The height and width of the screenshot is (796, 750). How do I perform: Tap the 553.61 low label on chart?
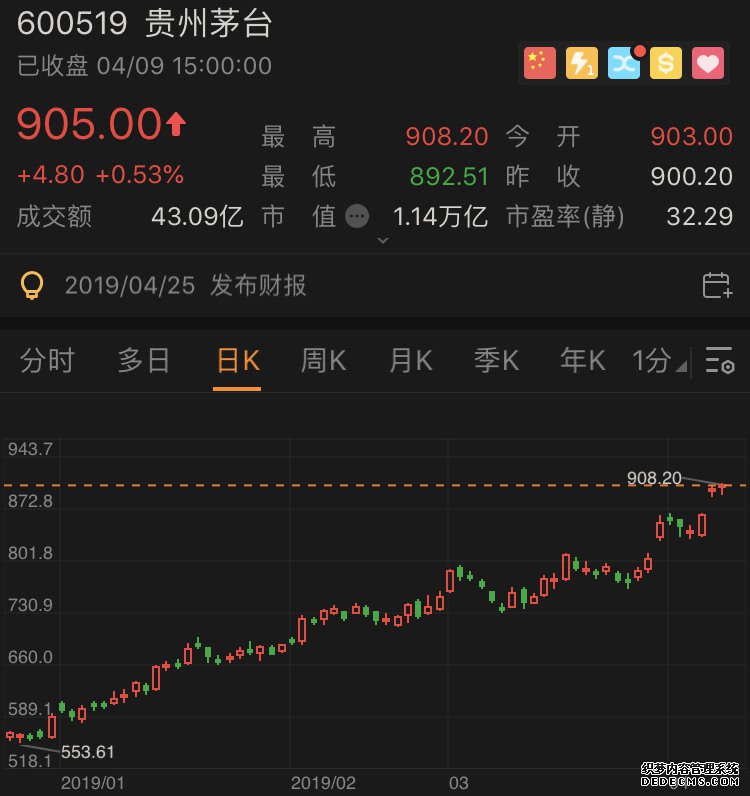[x=87, y=752]
